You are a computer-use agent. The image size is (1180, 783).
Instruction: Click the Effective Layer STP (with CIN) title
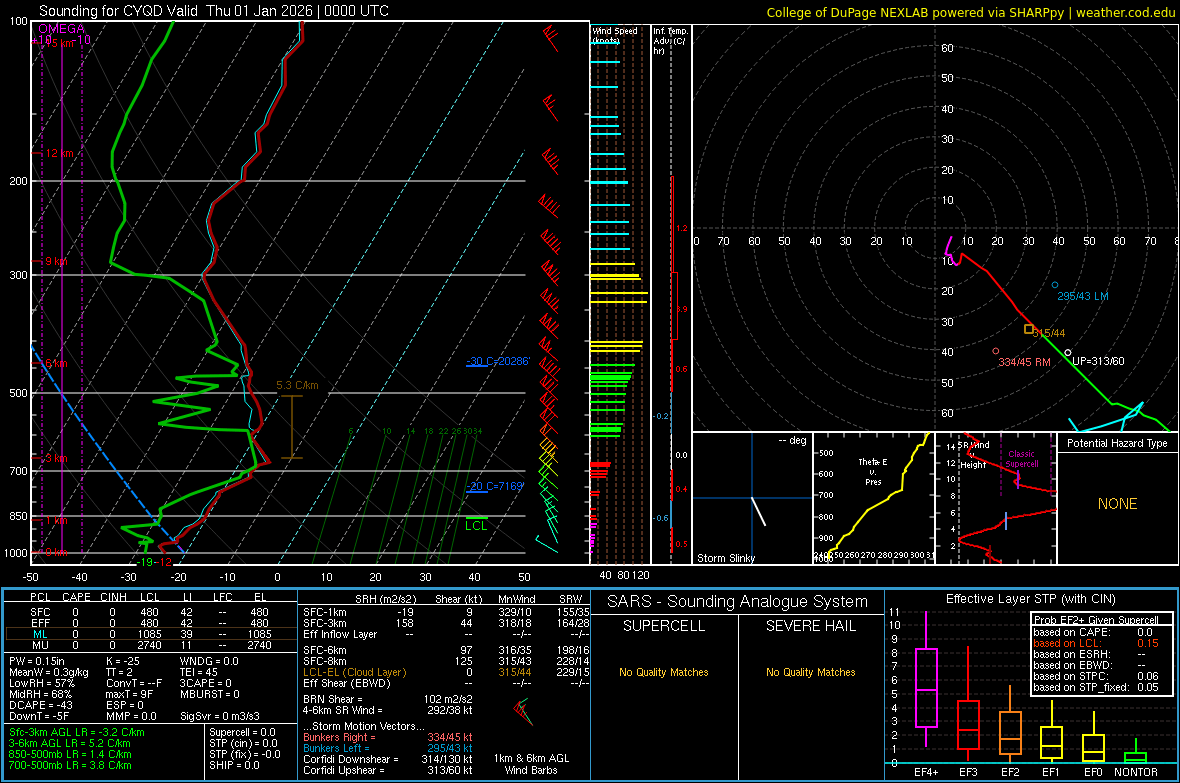click(1030, 599)
